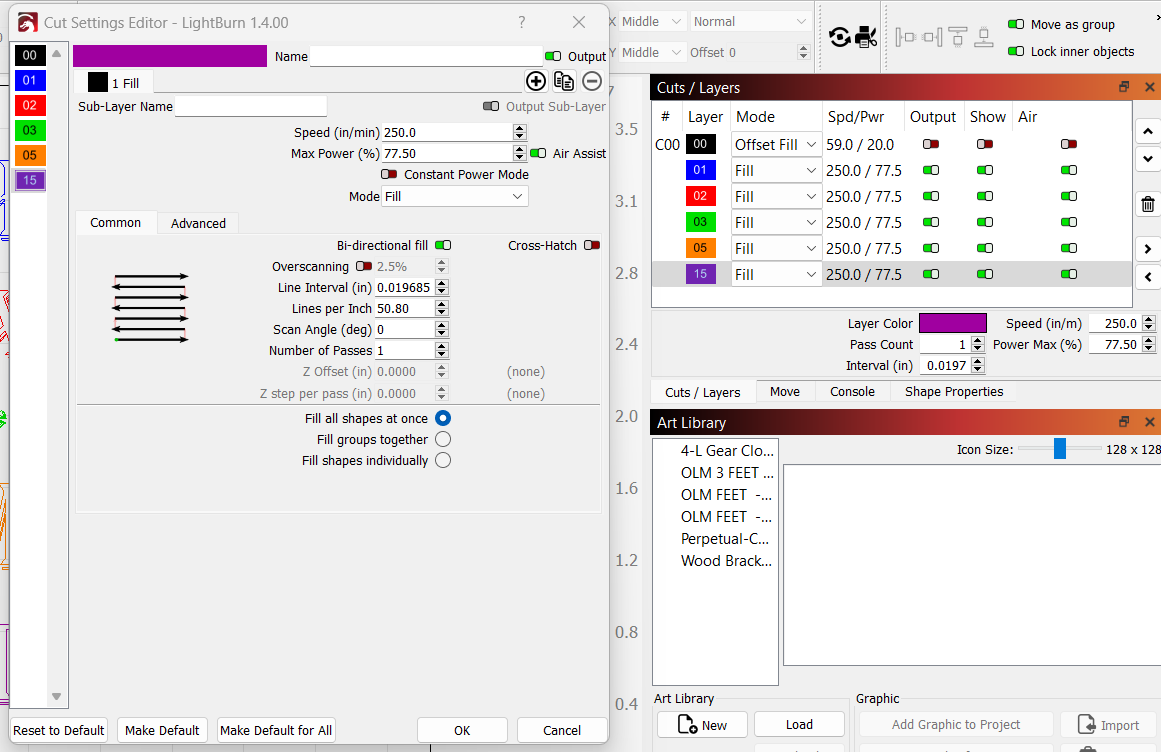Select orange layer 05 in editor list

[30, 155]
